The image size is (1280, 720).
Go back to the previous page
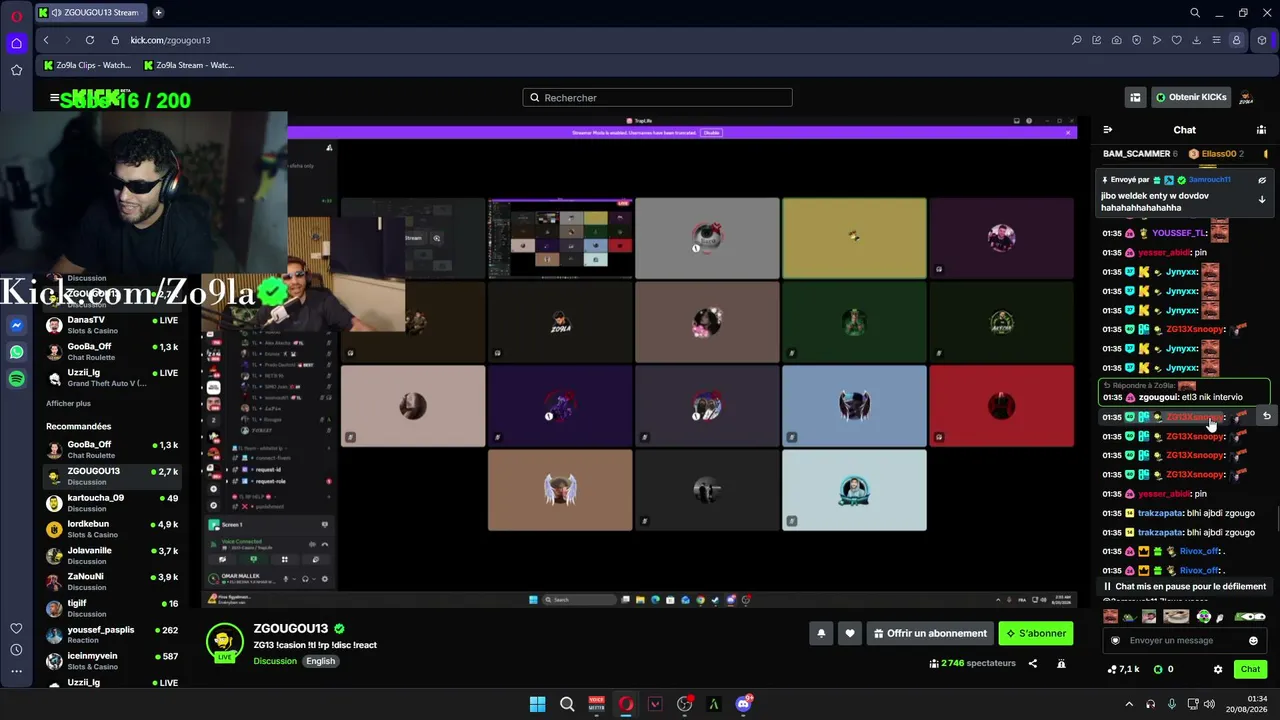[x=46, y=40]
